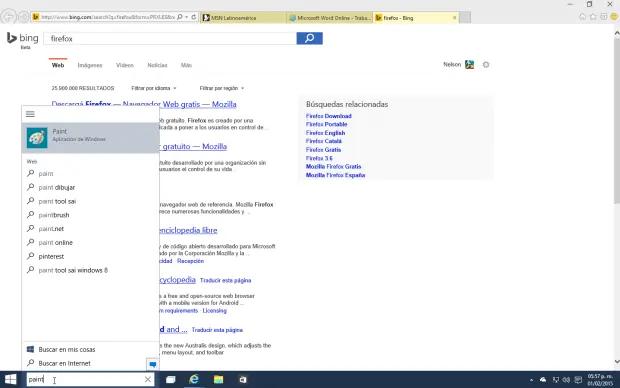Image resolution: width=620 pixels, height=388 pixels.
Task: Click the Descargá Firefox Mozilla result
Action: pos(144,104)
